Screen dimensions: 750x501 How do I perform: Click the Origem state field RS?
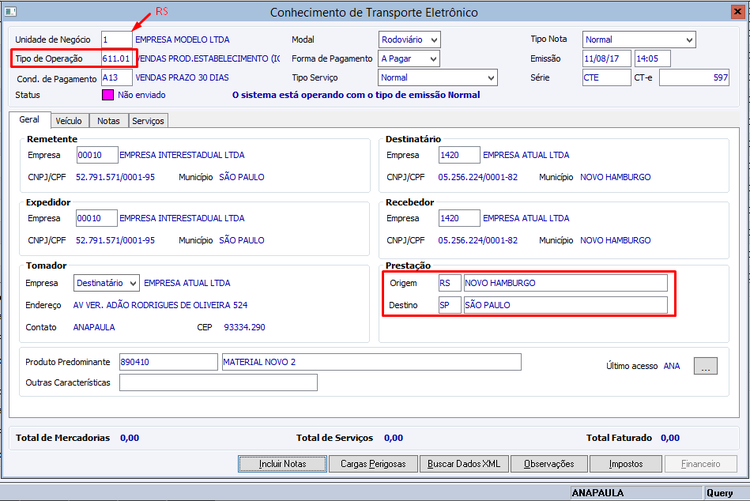tap(450, 283)
